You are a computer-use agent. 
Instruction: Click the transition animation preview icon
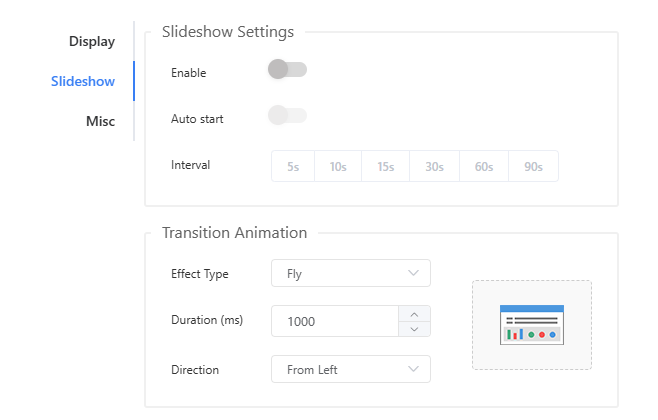point(531,324)
